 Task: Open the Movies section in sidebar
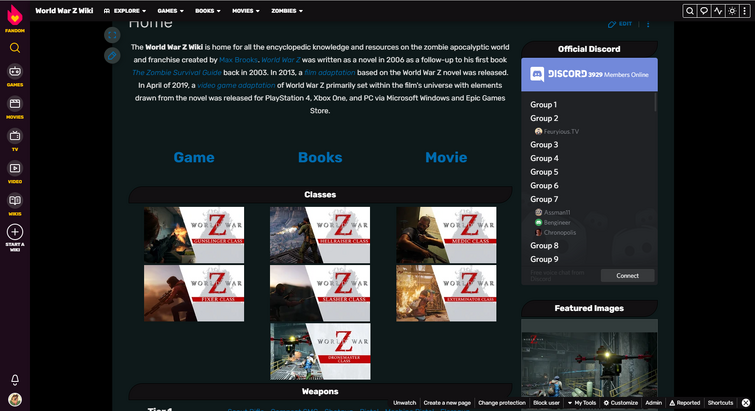15,107
